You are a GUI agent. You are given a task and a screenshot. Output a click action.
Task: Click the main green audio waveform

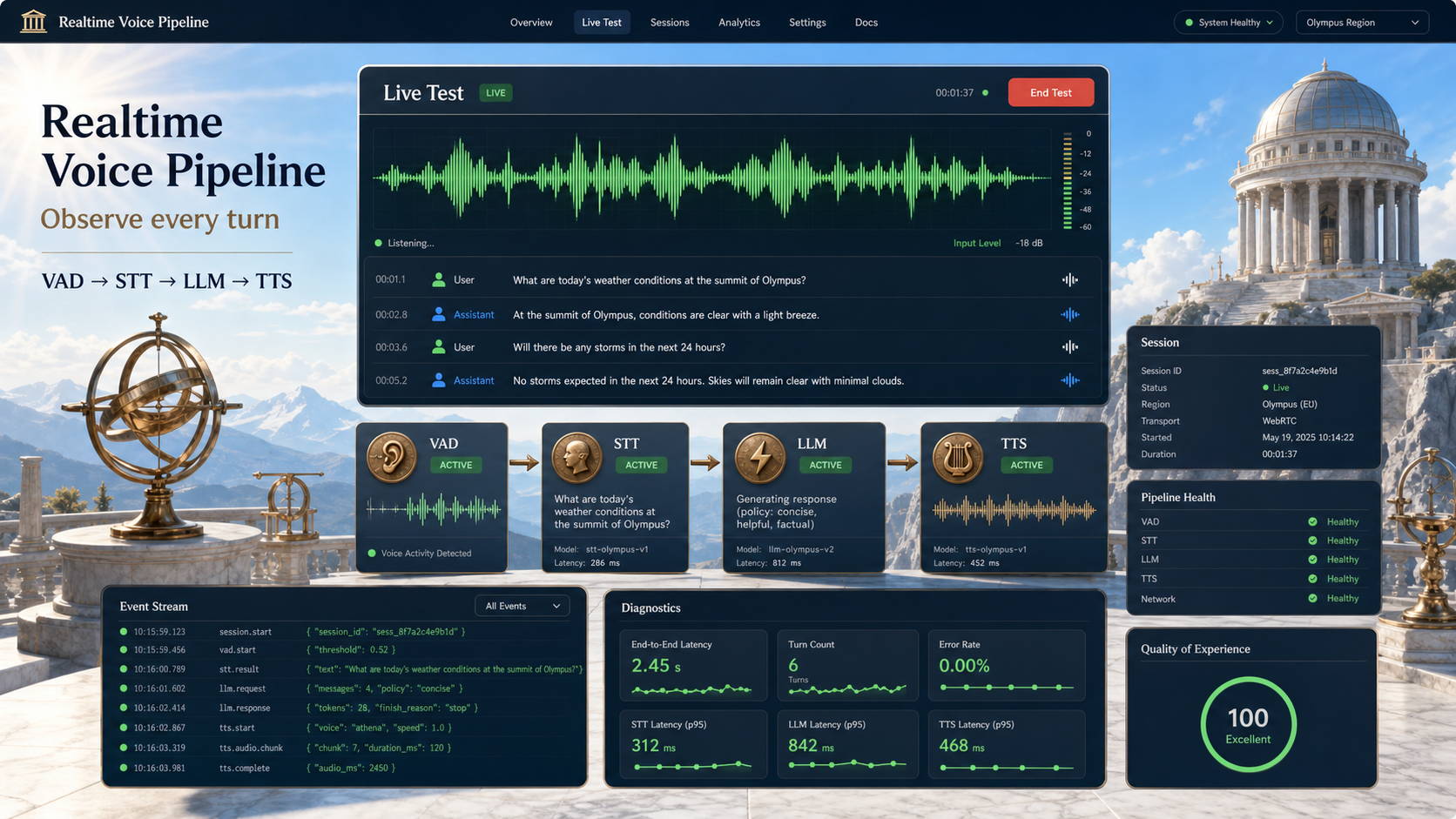712,178
